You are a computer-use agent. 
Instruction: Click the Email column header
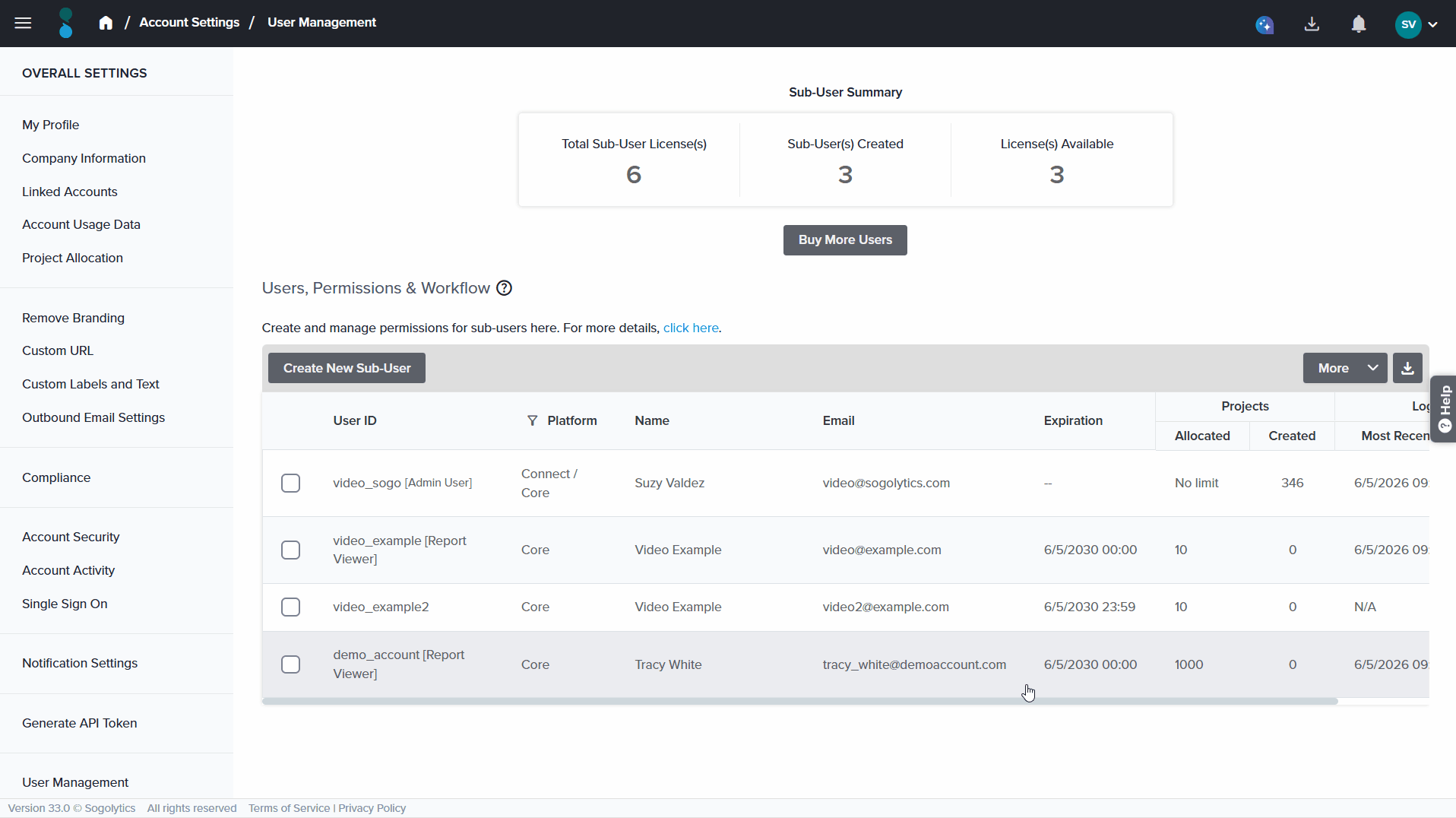point(838,420)
